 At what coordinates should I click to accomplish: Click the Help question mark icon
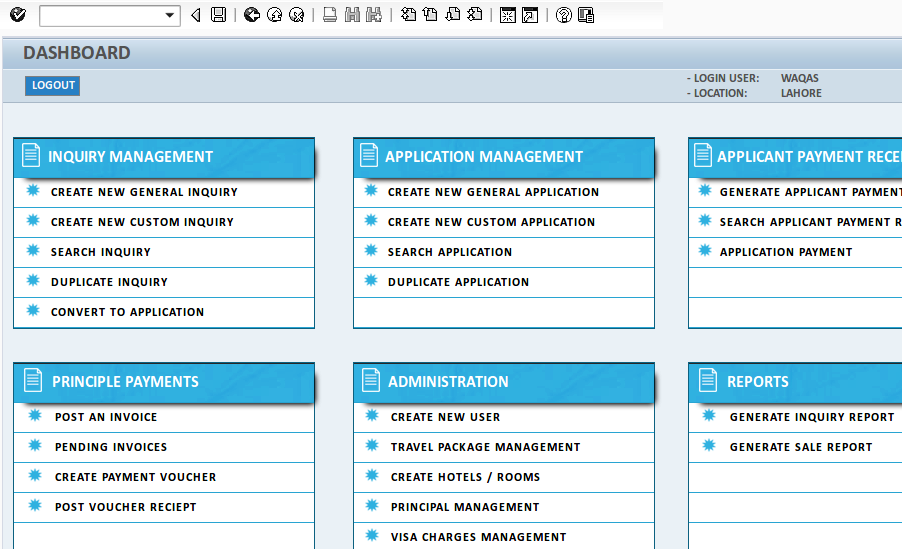[564, 15]
